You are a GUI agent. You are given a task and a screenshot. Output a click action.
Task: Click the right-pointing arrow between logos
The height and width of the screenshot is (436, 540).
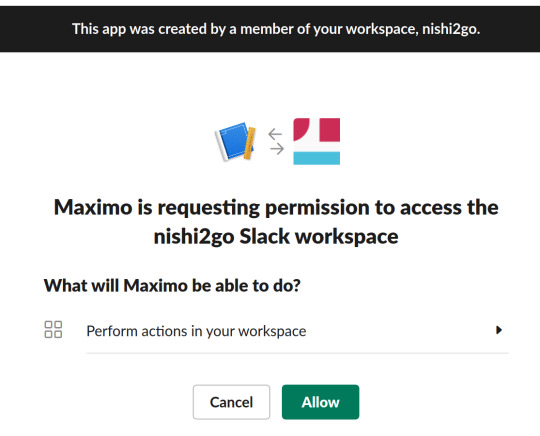point(277,149)
